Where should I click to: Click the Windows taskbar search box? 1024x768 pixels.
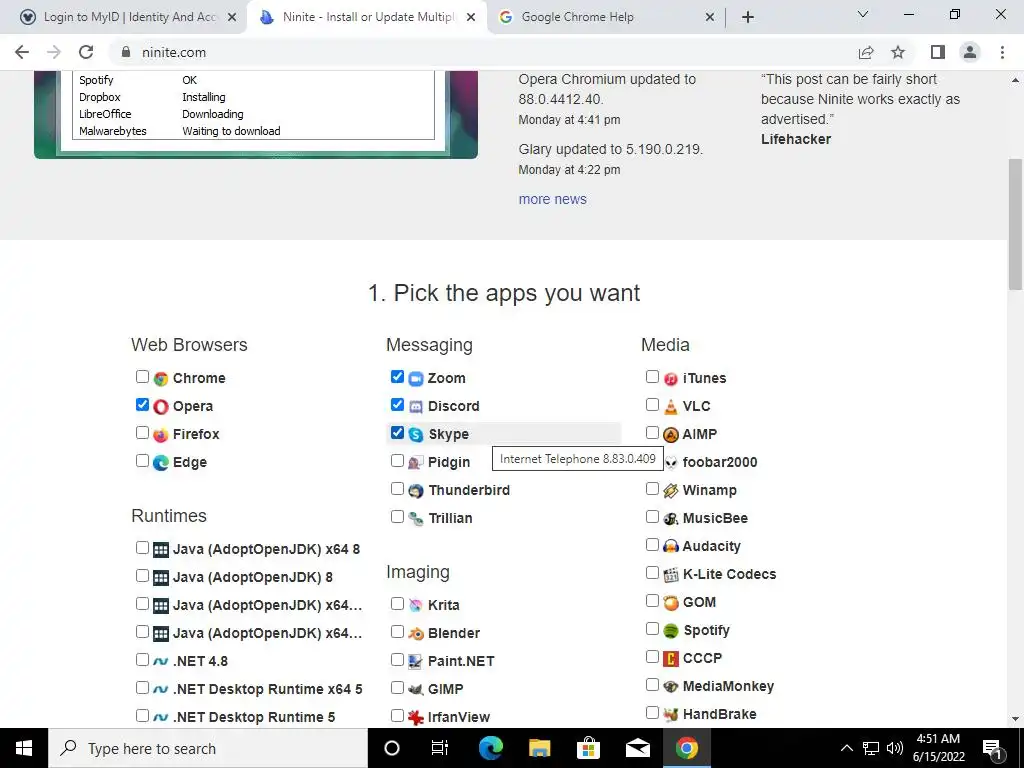point(208,748)
